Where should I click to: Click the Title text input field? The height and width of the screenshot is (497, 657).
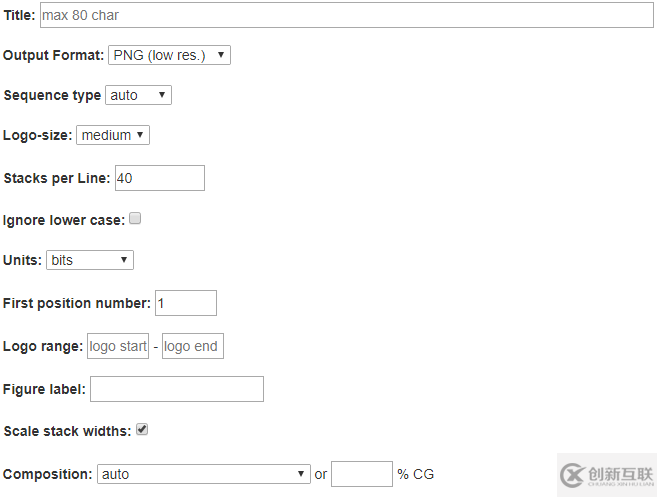347,15
